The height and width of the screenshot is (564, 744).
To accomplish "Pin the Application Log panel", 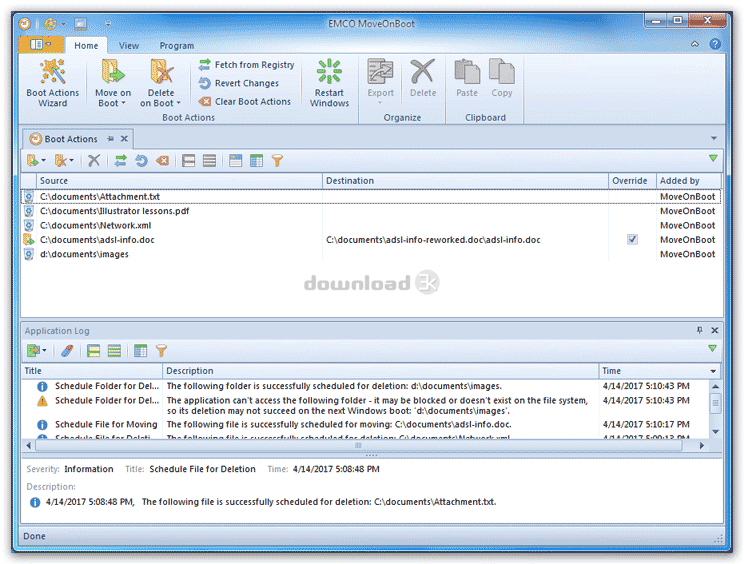I will coord(699,330).
